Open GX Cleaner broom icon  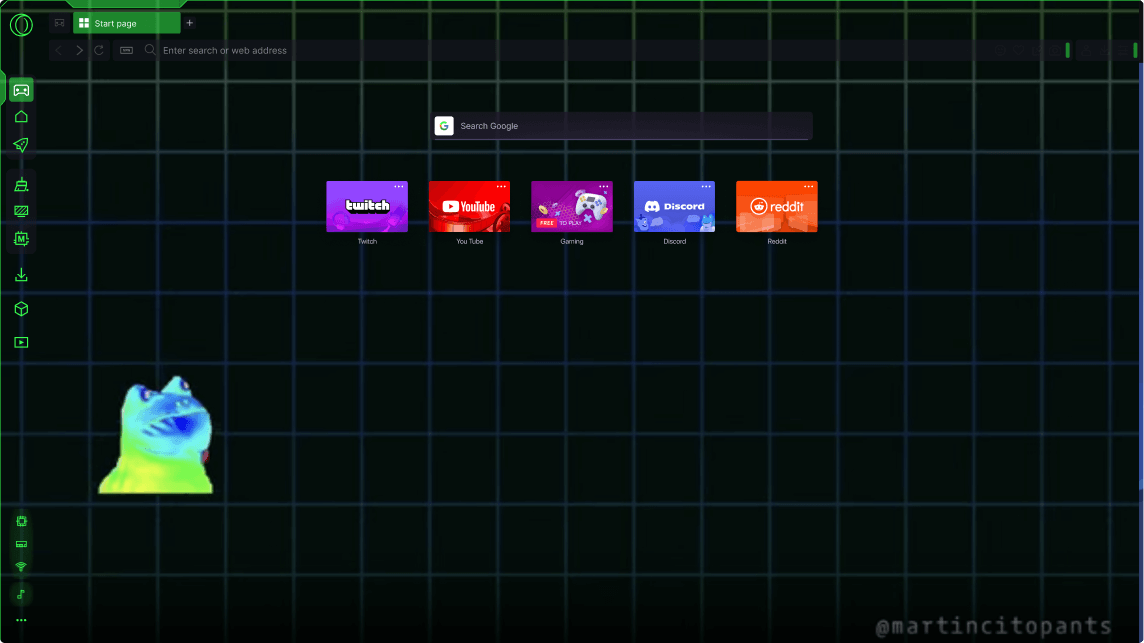click(x=21, y=185)
